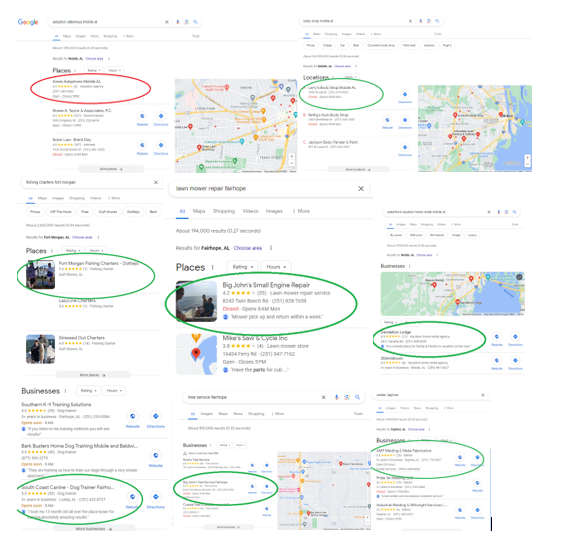Clear the lawn mower repair fairhope search box
Viewport: 563px width, 548px height.
coord(361,189)
